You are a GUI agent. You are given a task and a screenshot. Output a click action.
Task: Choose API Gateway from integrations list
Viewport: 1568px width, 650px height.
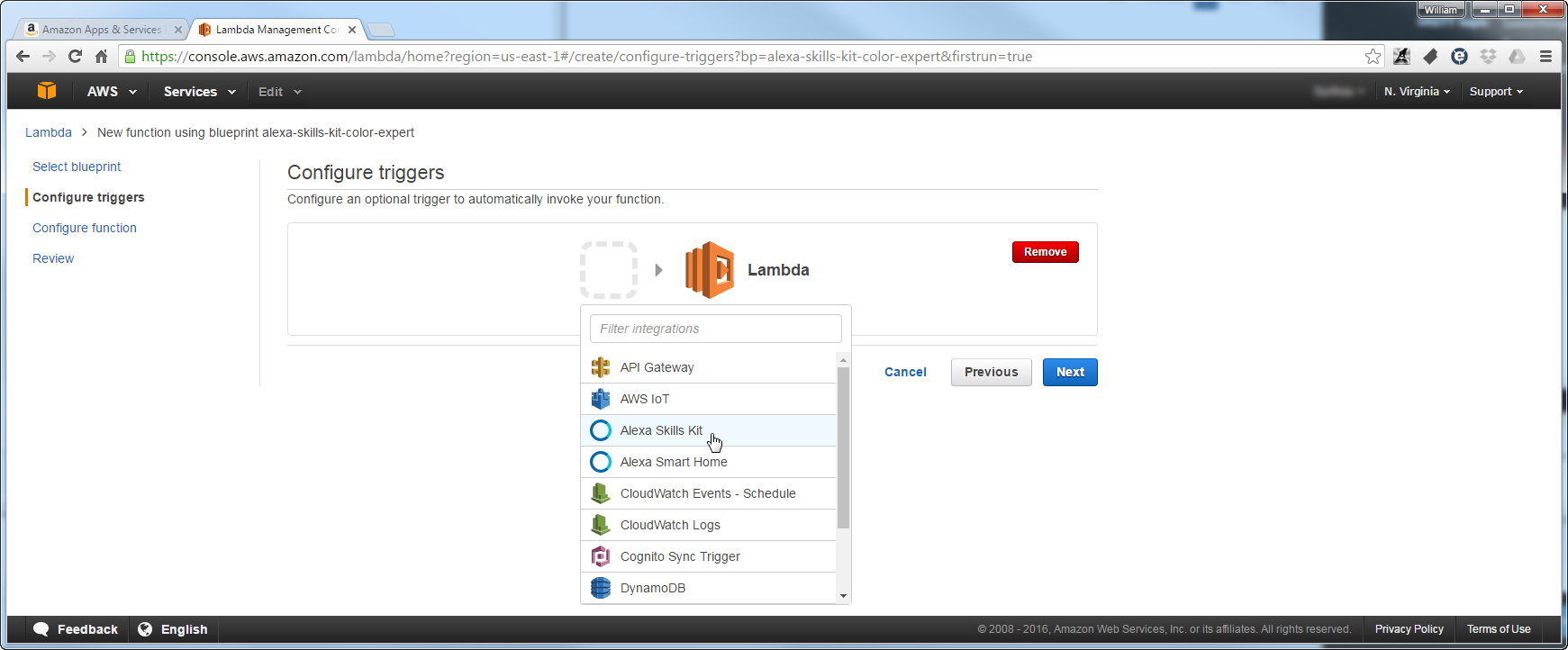coord(709,367)
